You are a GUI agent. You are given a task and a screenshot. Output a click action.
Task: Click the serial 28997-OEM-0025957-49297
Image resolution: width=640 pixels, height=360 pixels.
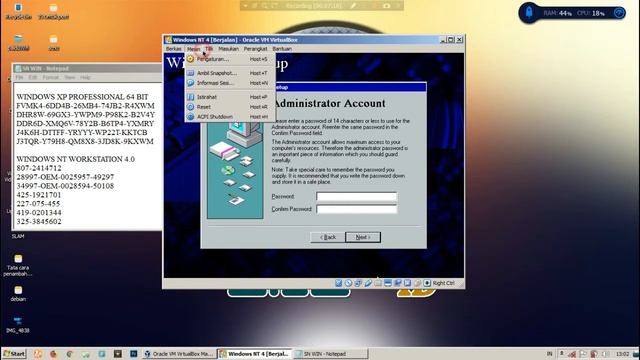pyautogui.click(x=65, y=177)
